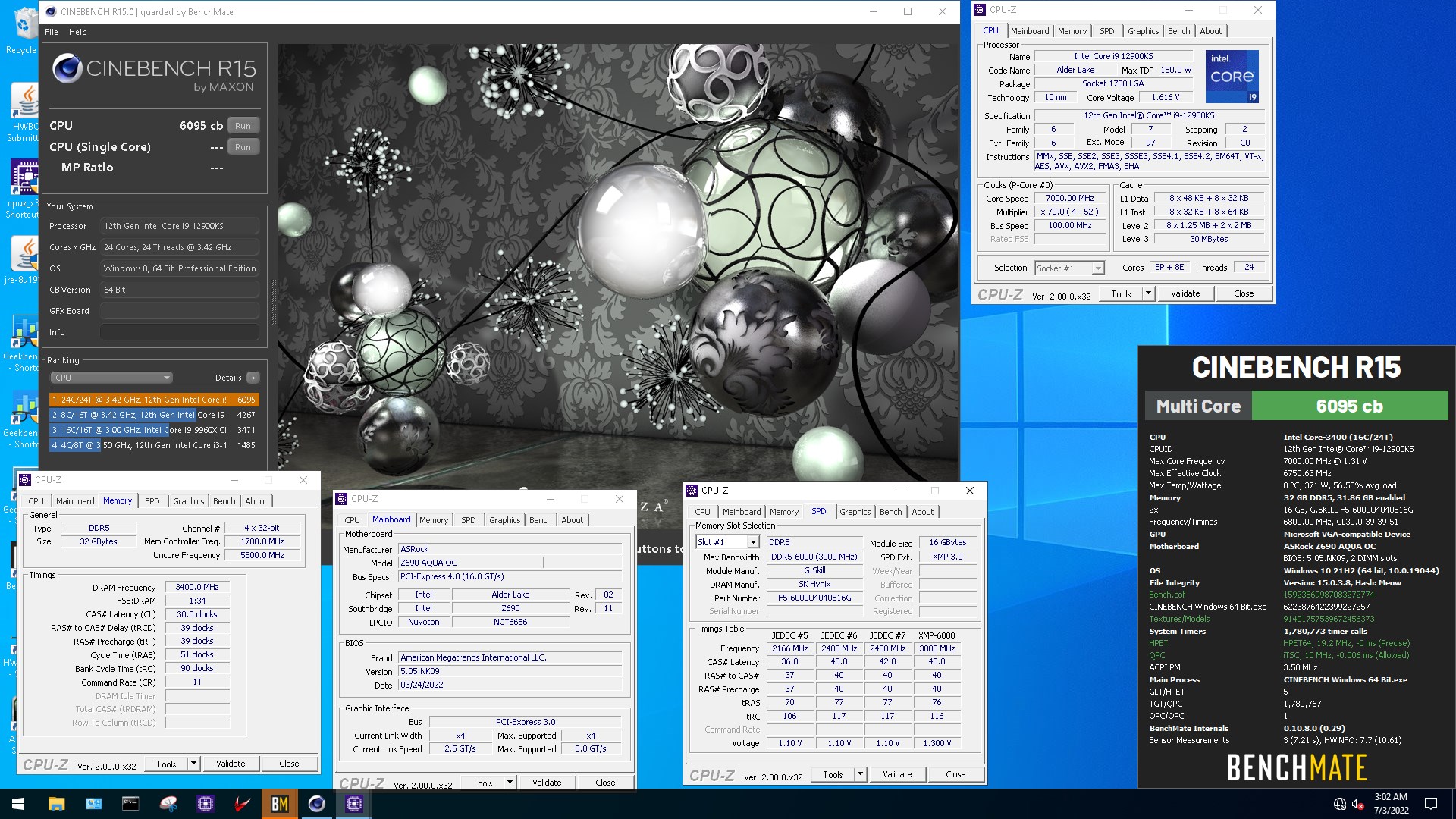The width and height of the screenshot is (1456, 819).
Task: Open the Command Prompt taskbar icon
Action: tap(130, 804)
